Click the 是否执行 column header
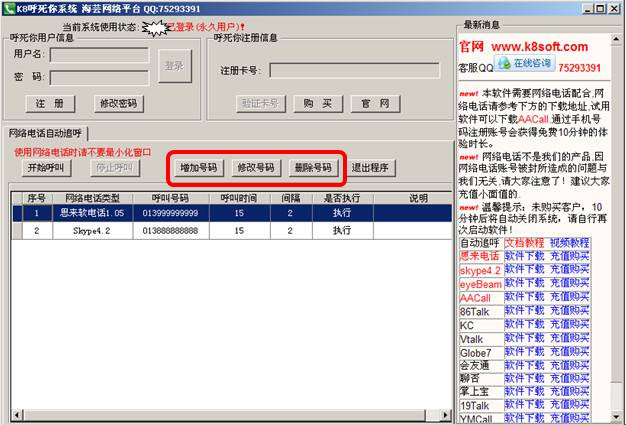This screenshot has width=626, height=425. [343, 198]
